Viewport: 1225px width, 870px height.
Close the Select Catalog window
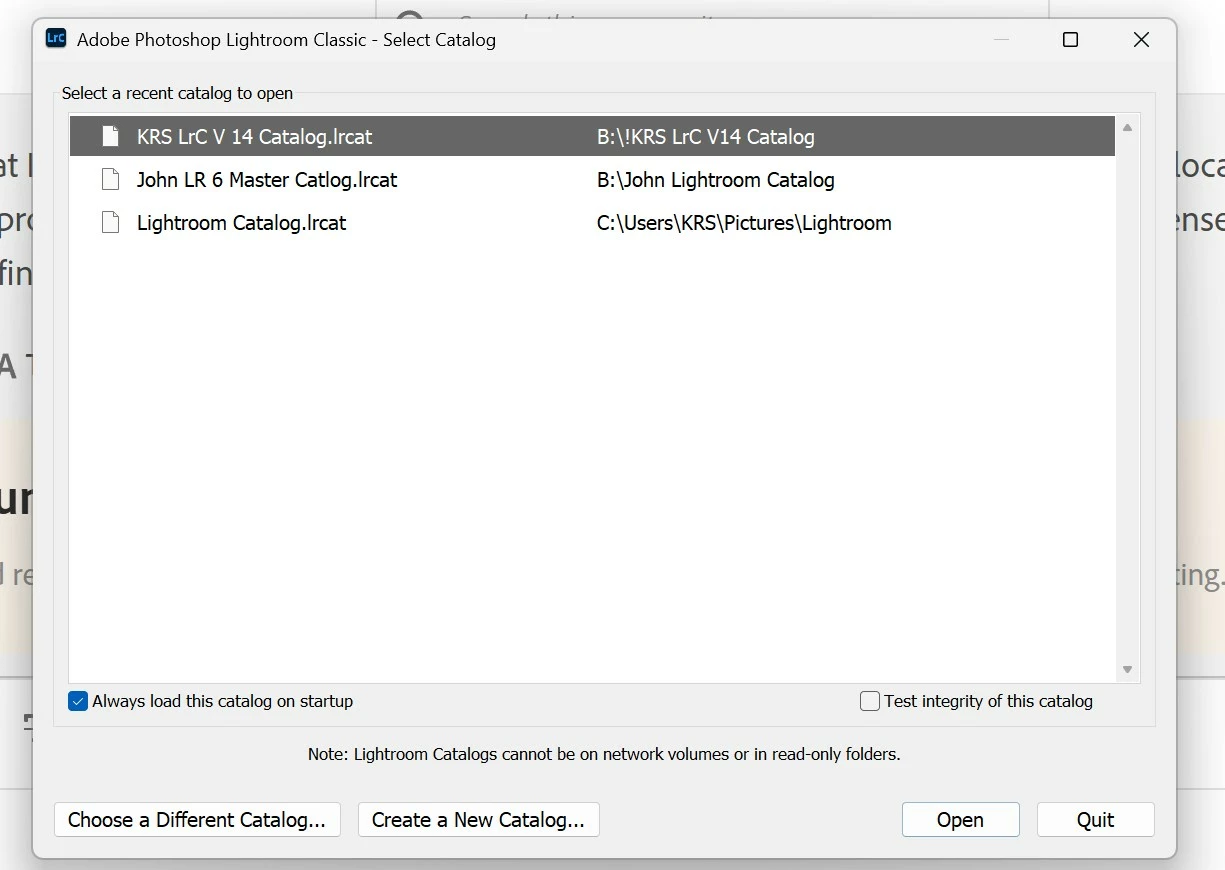1141,40
